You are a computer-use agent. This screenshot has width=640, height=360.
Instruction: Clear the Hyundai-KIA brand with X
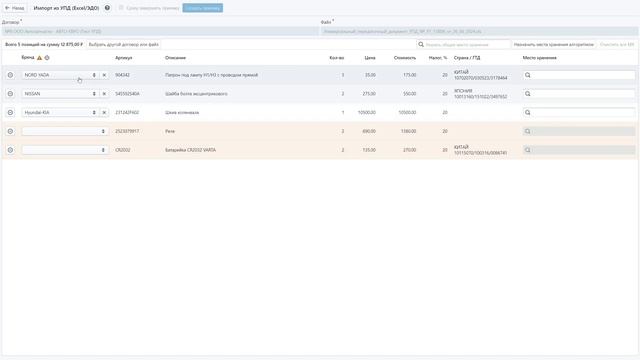pos(104,113)
